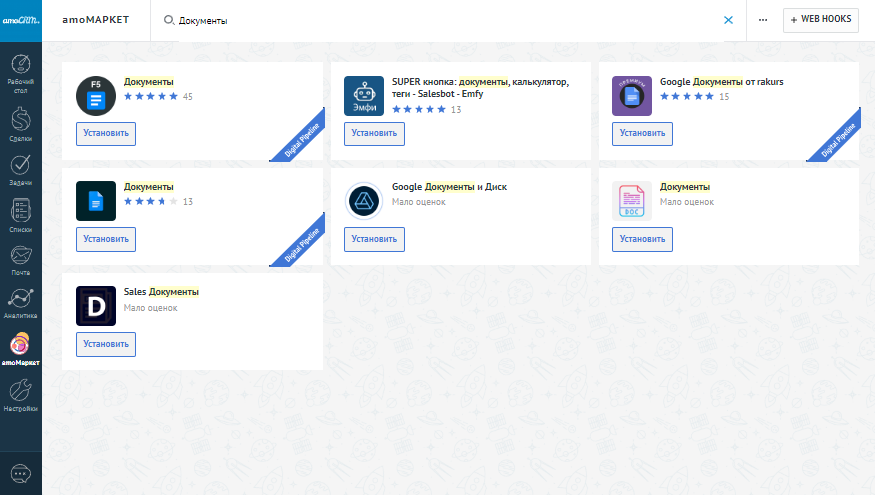Click into the Документы search field
This screenshot has height=495, width=875.
point(440,20)
